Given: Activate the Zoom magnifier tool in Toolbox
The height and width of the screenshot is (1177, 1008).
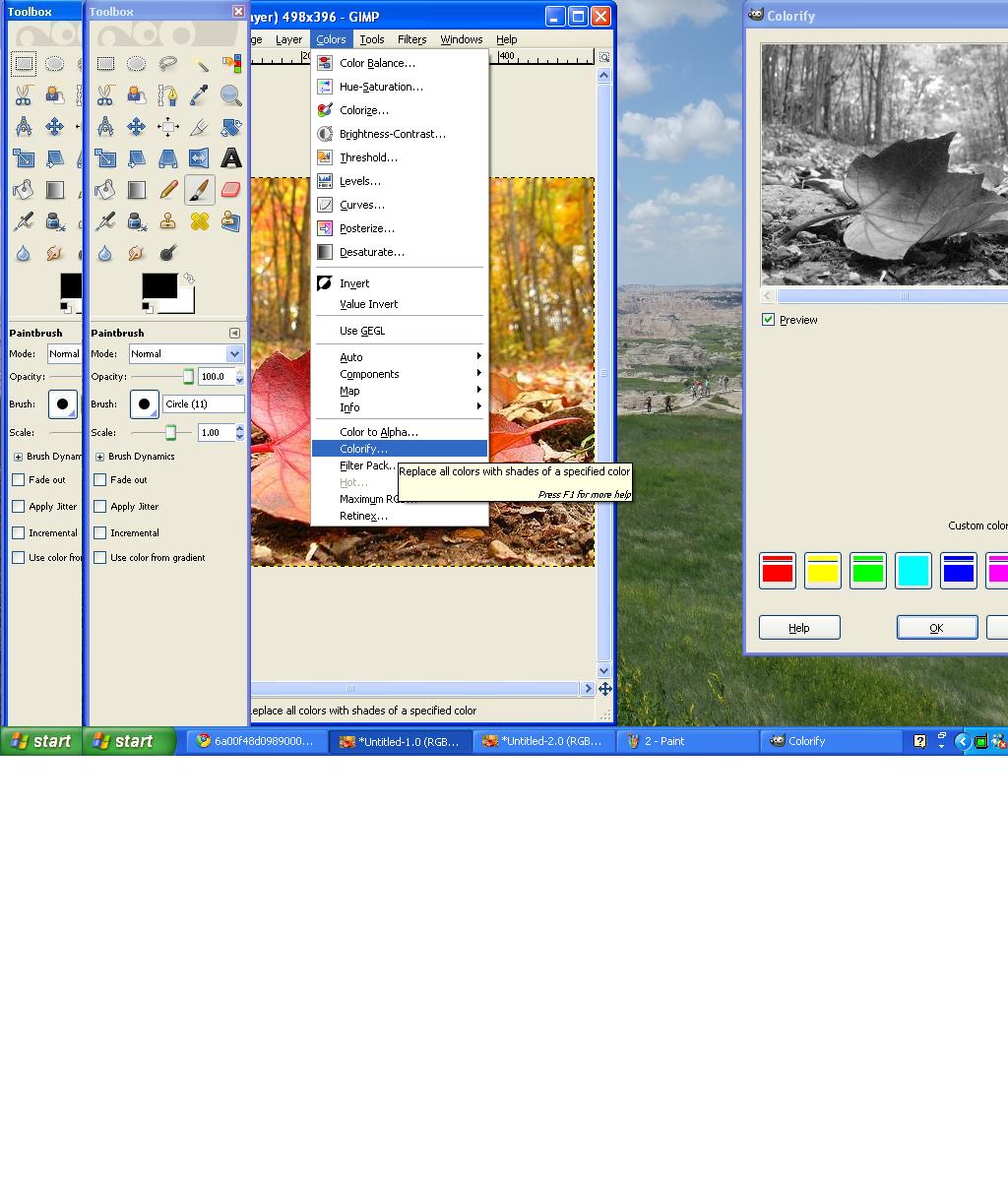Looking at the screenshot, I should pos(231,95).
